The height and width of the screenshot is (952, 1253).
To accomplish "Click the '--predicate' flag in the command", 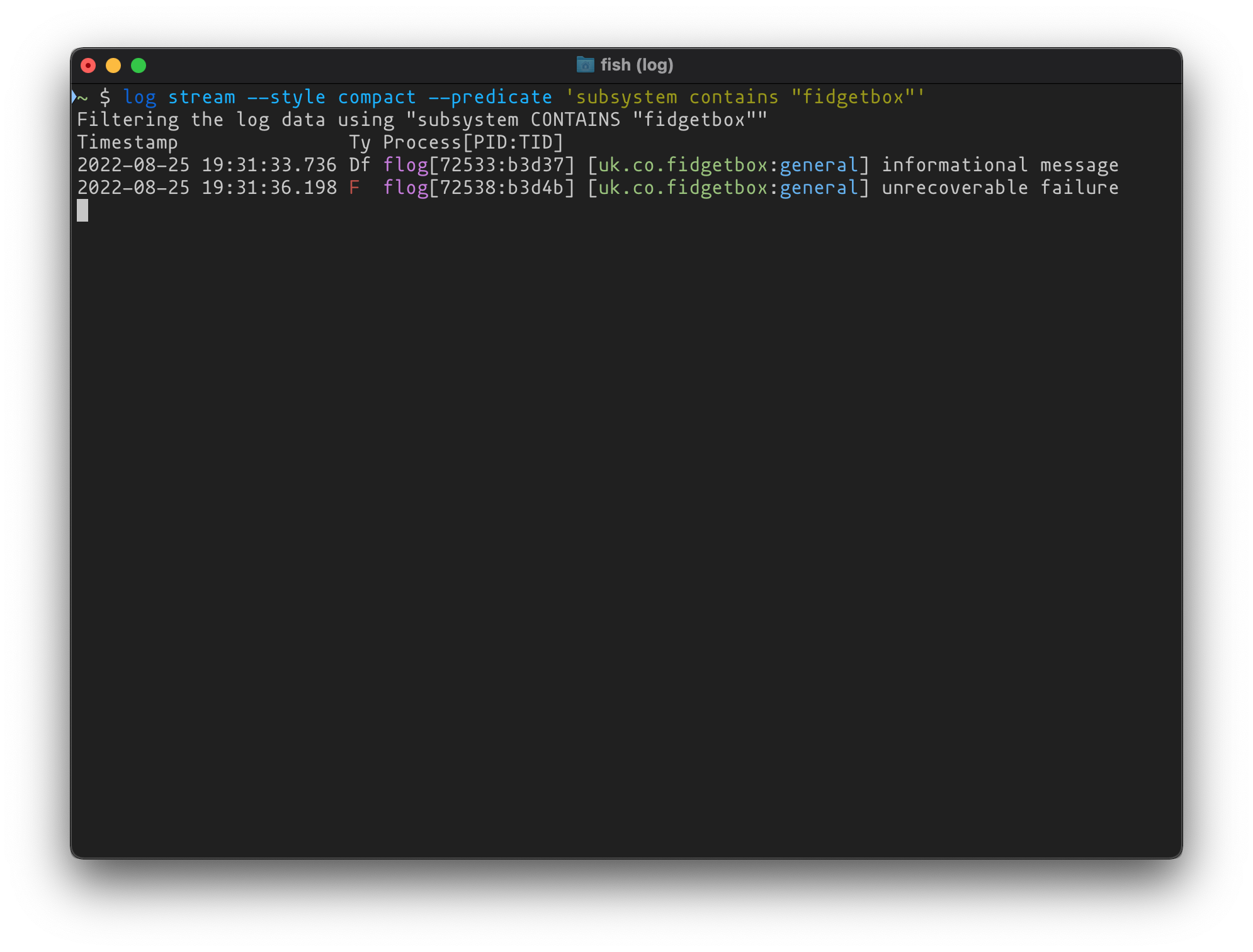I will click(490, 97).
